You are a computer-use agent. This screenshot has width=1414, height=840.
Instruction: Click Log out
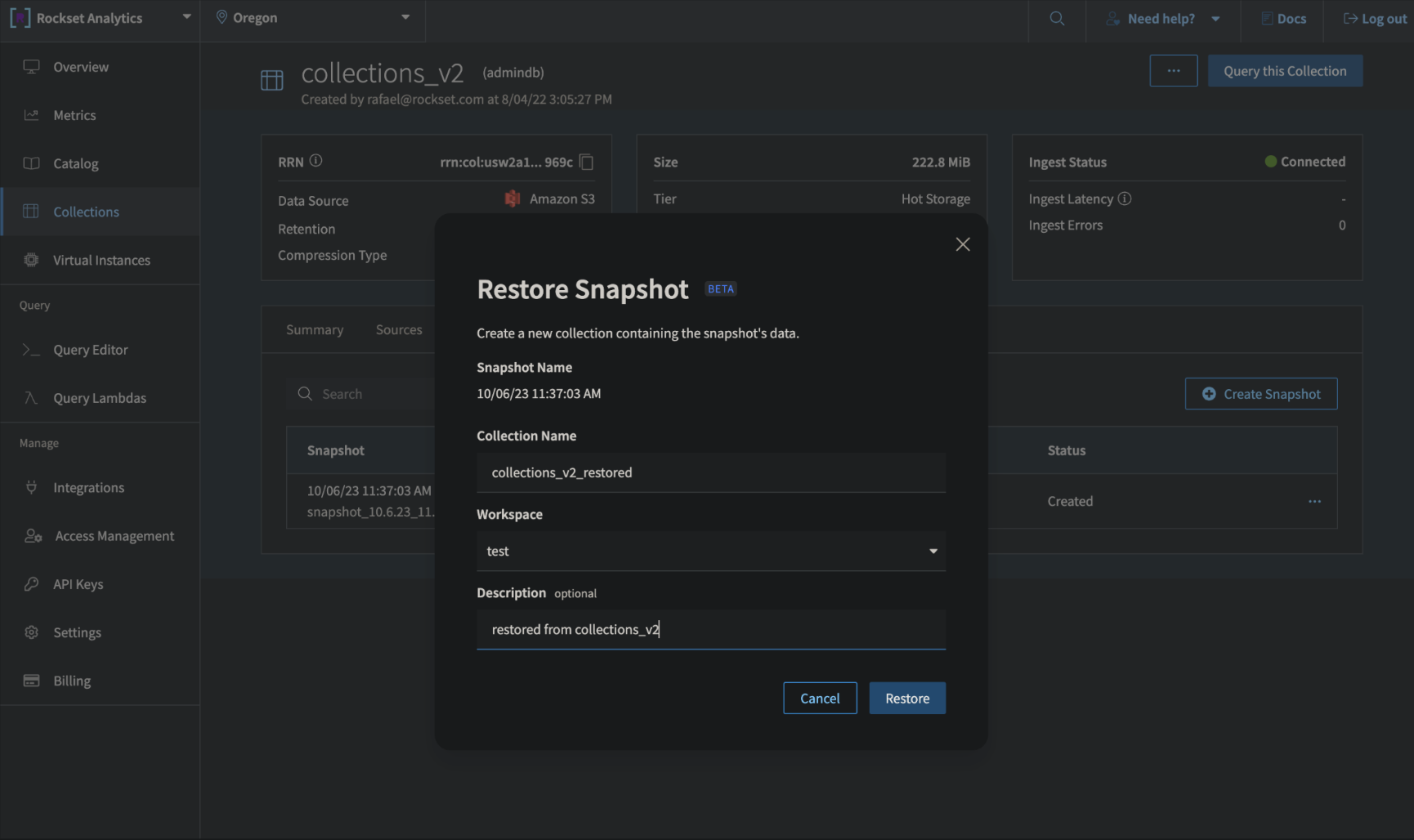(x=1376, y=19)
